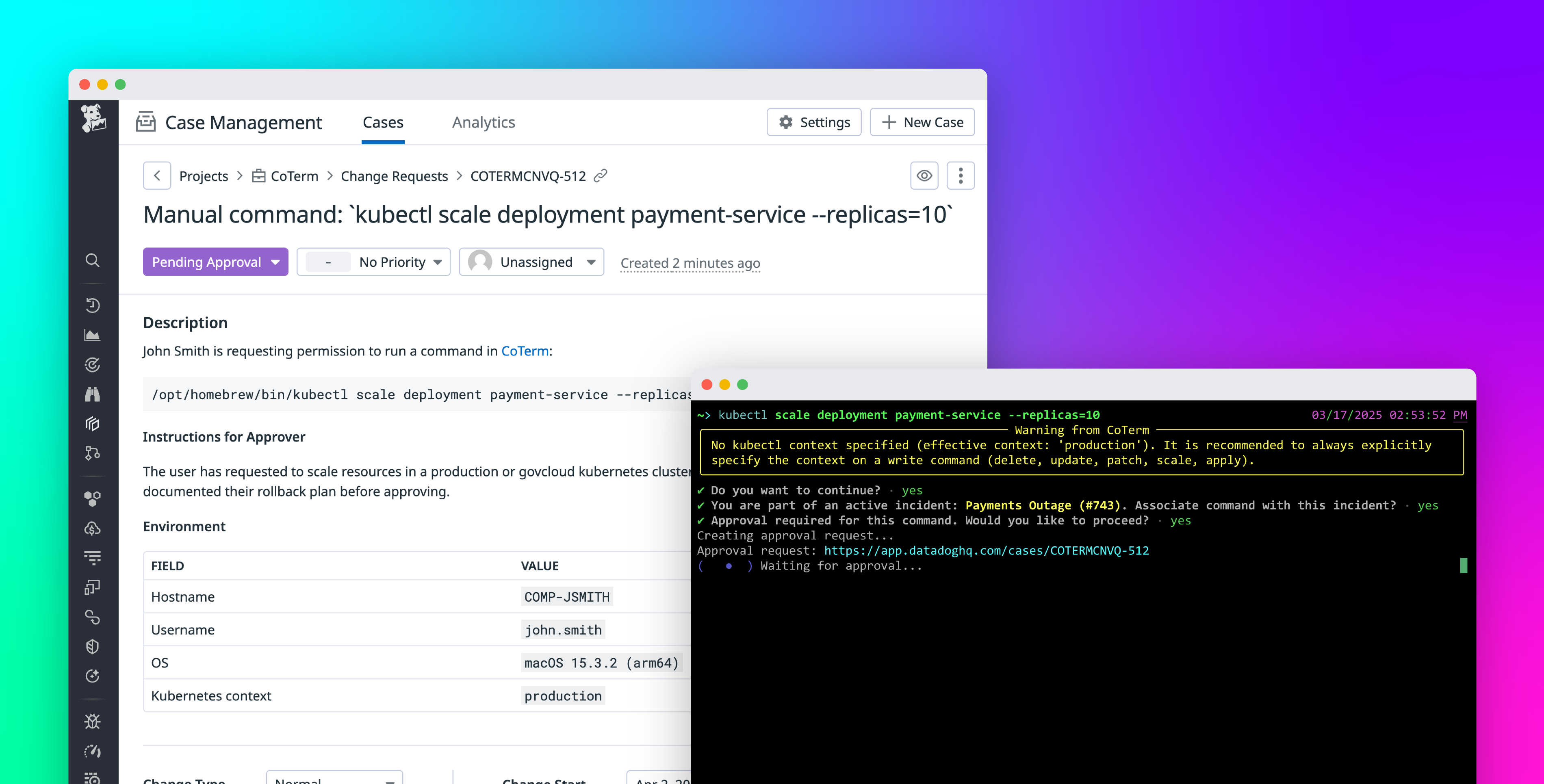This screenshot has width=1544, height=784.
Task: Click the cloud cost dollar icon in sidebar
Action: (92, 528)
